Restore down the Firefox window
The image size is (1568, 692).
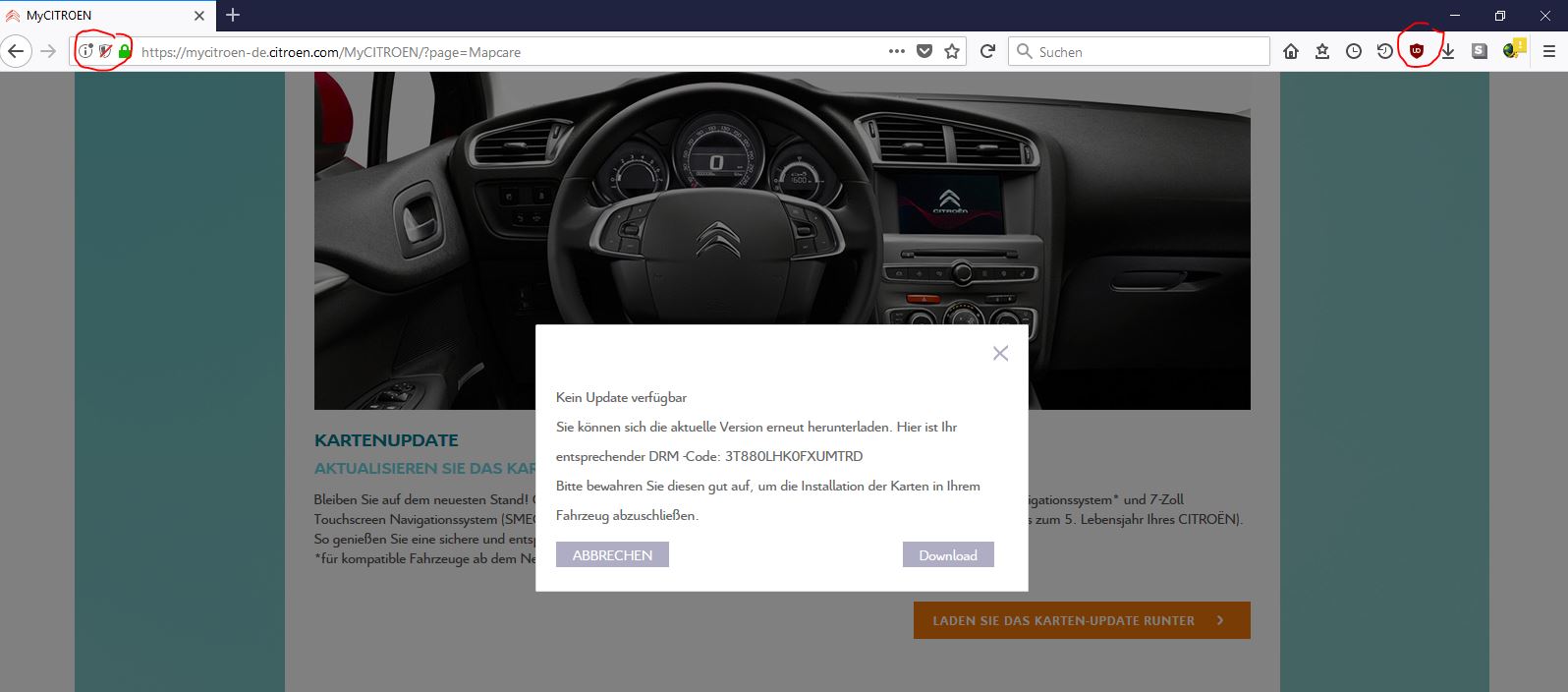click(1500, 15)
